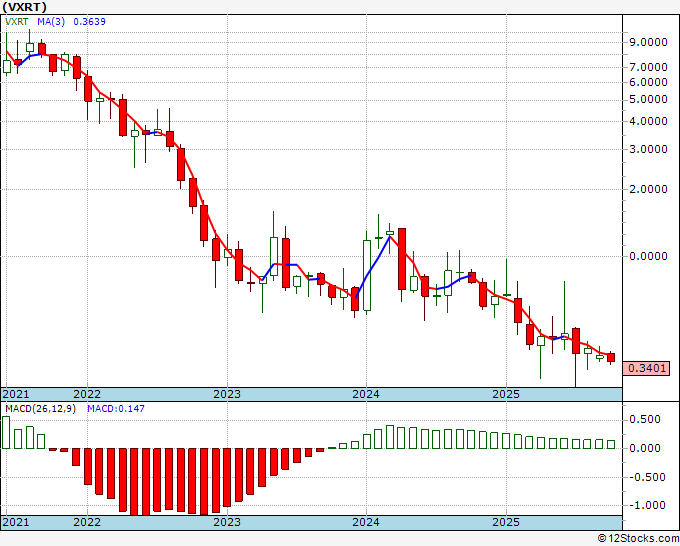This screenshot has width=680, height=546.
Task: Click the 0.0000 price axis label
Action: coord(648,256)
